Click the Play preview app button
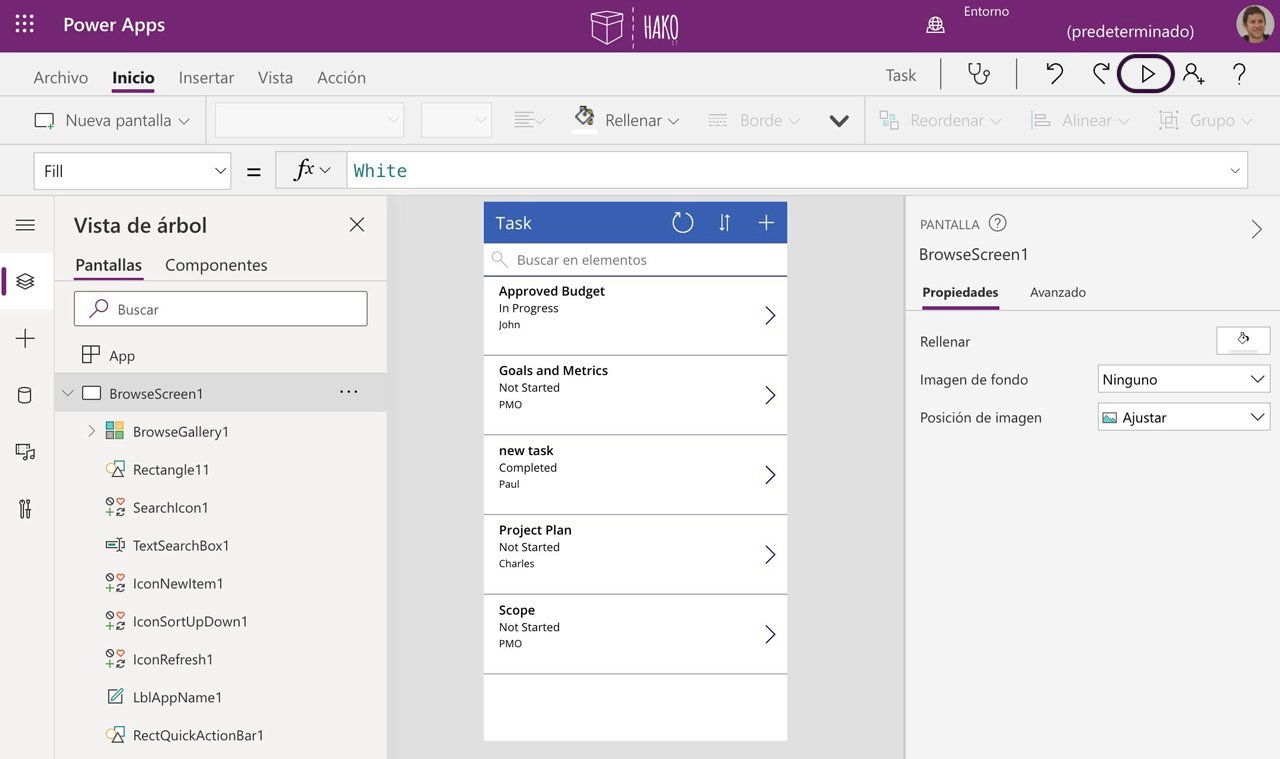 1146,74
